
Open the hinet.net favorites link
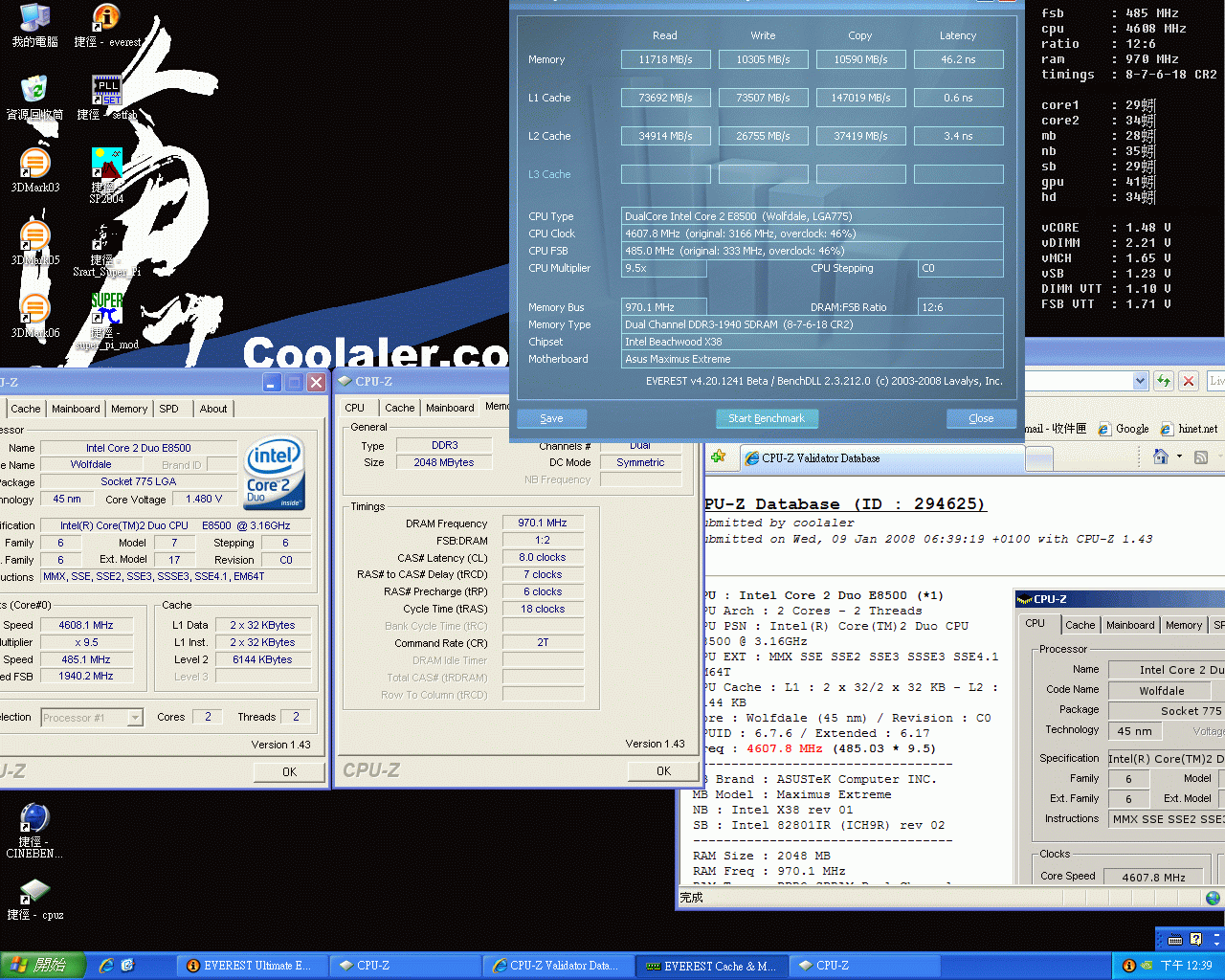[x=1189, y=429]
